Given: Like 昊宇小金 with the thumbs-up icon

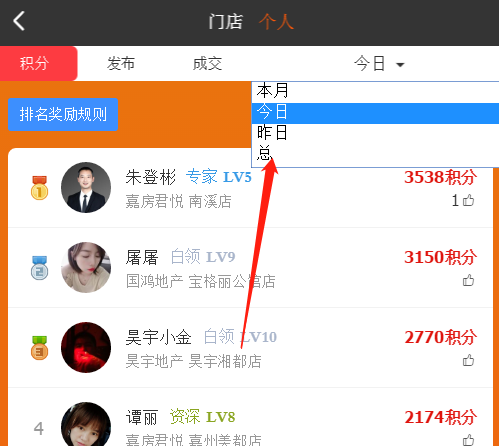Looking at the screenshot, I should pyautogui.click(x=468, y=360).
